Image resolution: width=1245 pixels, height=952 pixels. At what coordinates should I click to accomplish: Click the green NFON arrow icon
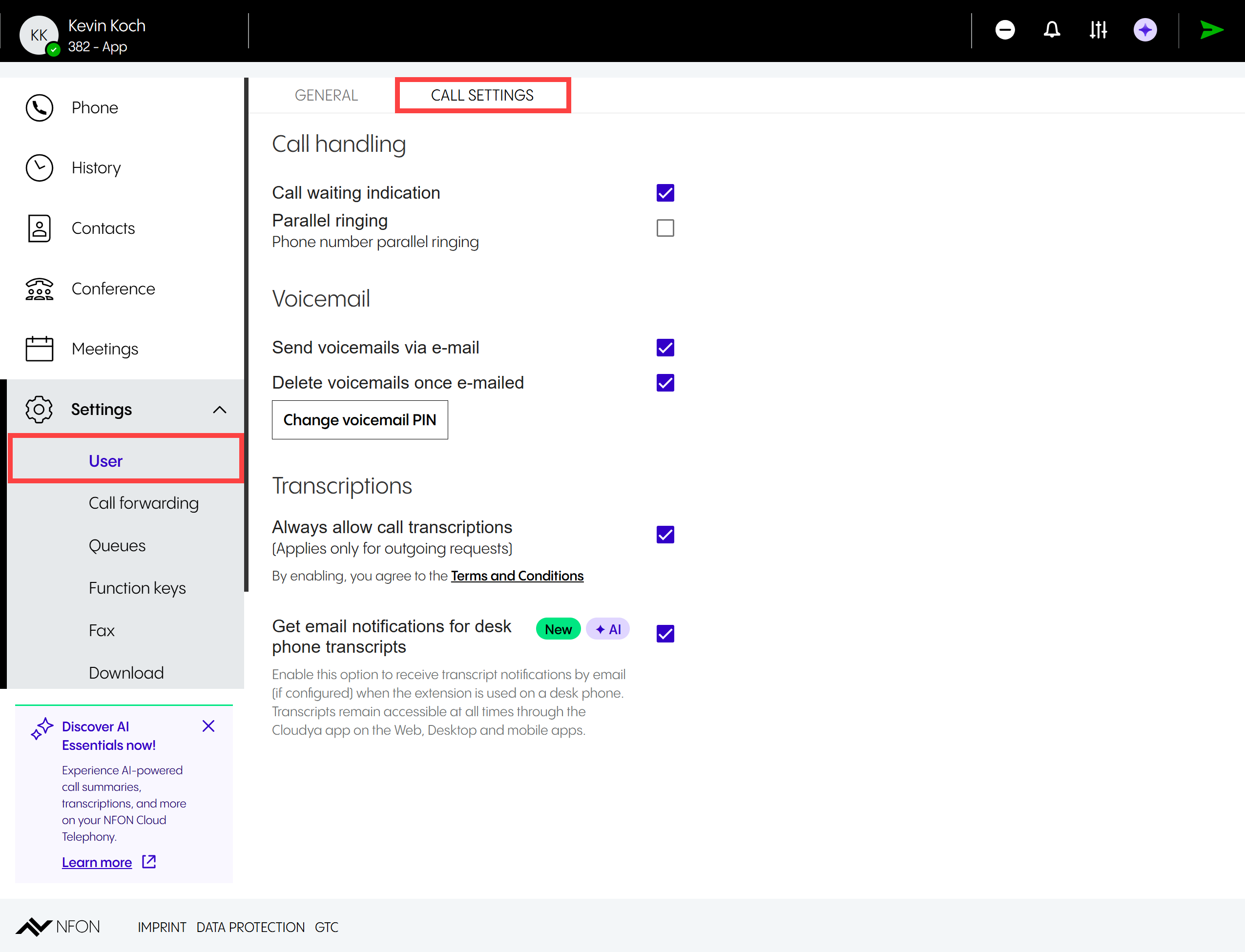click(x=1212, y=30)
